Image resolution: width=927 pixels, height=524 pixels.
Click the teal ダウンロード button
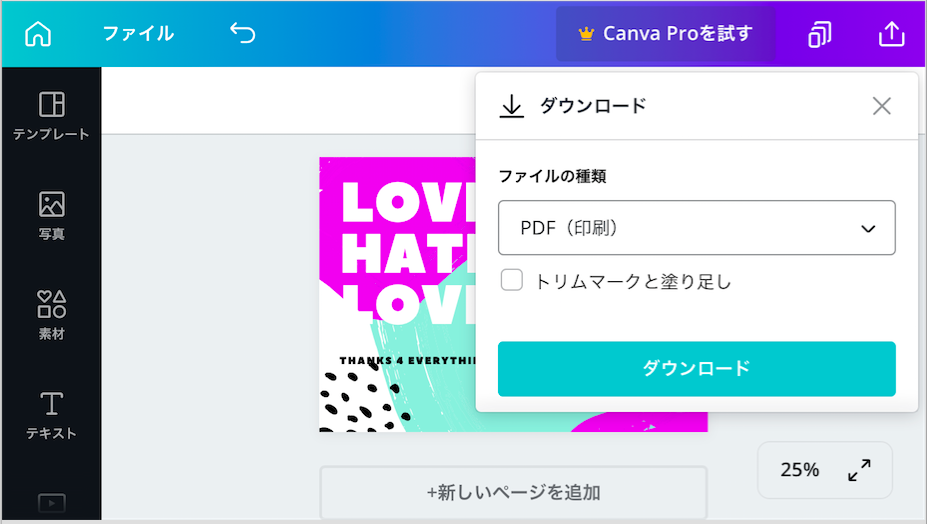[696, 368]
